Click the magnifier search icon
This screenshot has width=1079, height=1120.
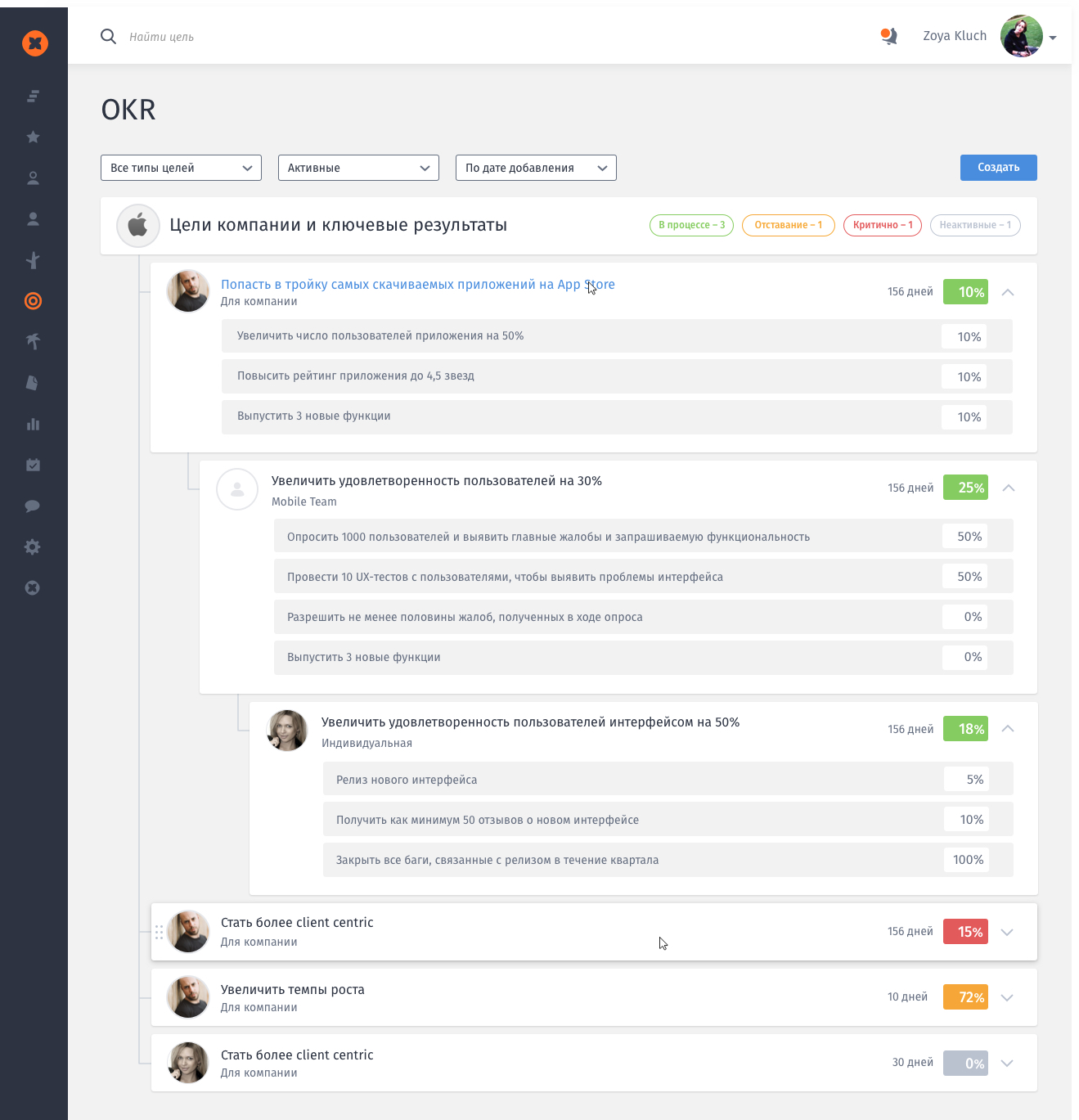108,36
